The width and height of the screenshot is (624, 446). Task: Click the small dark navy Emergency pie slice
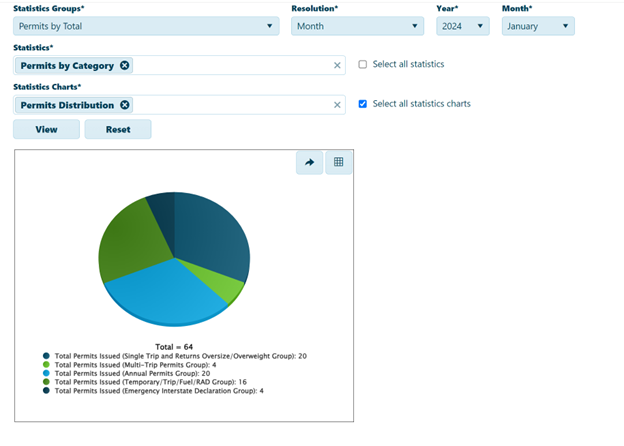tap(164, 219)
